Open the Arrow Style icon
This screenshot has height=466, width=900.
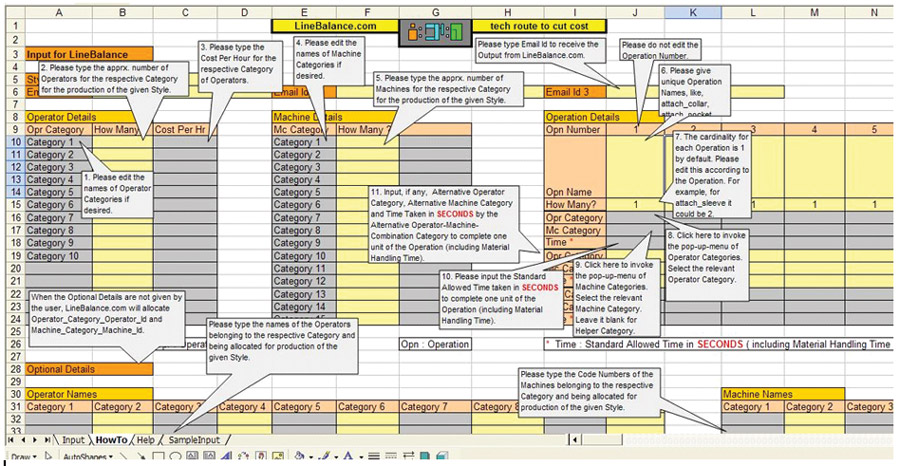point(408,456)
